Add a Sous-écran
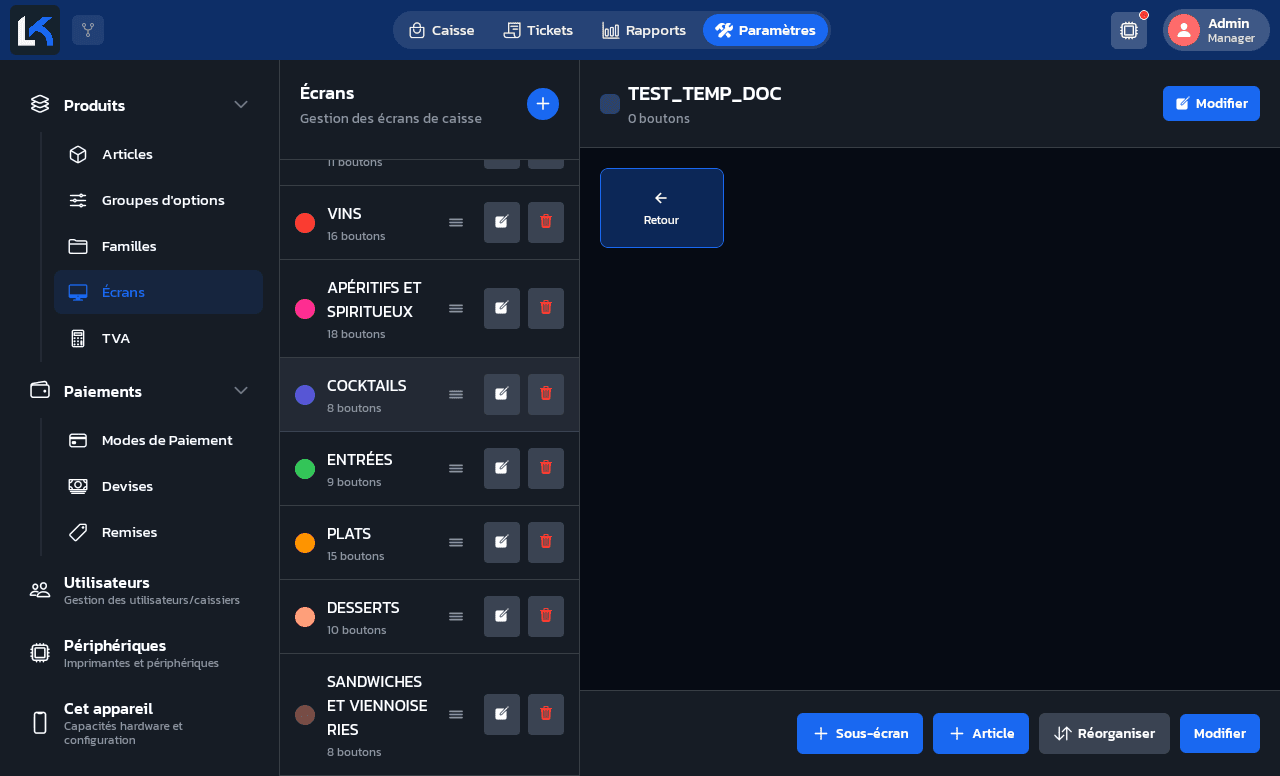The image size is (1280, 776). tap(860, 733)
